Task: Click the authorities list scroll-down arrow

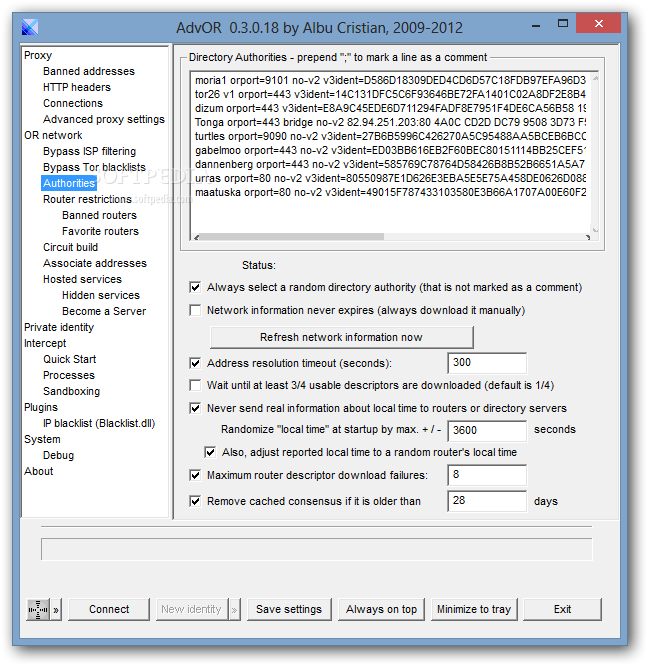Action: pyautogui.click(x=595, y=230)
